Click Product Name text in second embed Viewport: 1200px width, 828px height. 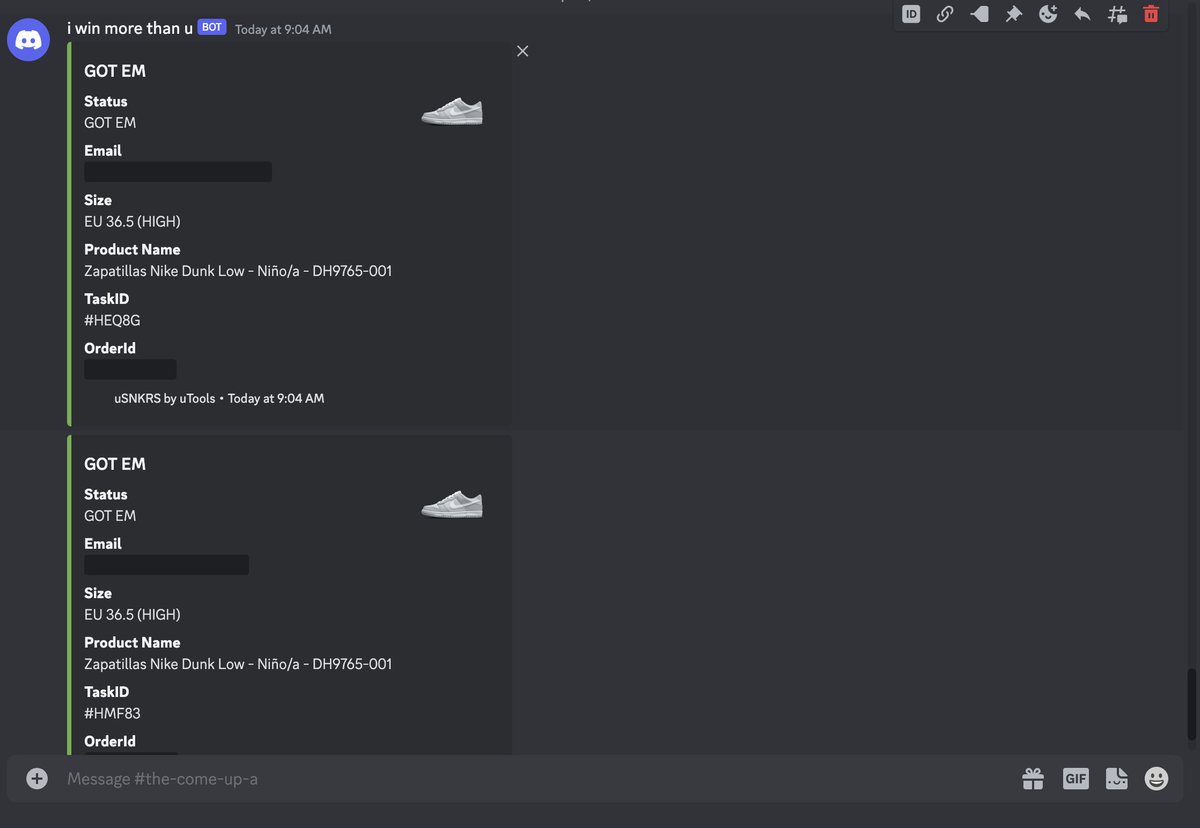238,664
